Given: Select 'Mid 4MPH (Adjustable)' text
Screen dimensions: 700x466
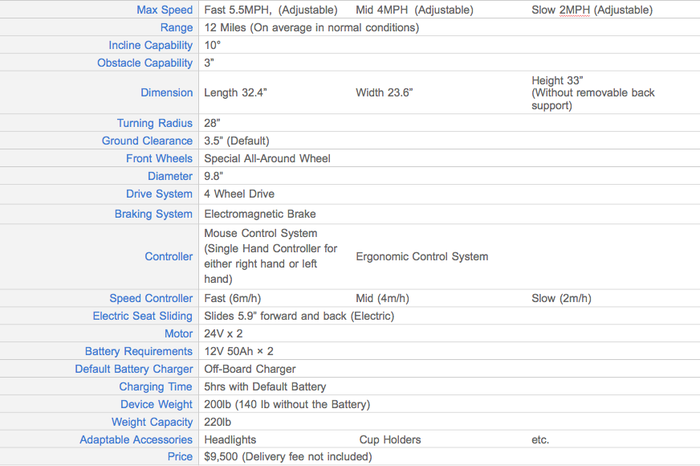Looking at the screenshot, I should [414, 10].
